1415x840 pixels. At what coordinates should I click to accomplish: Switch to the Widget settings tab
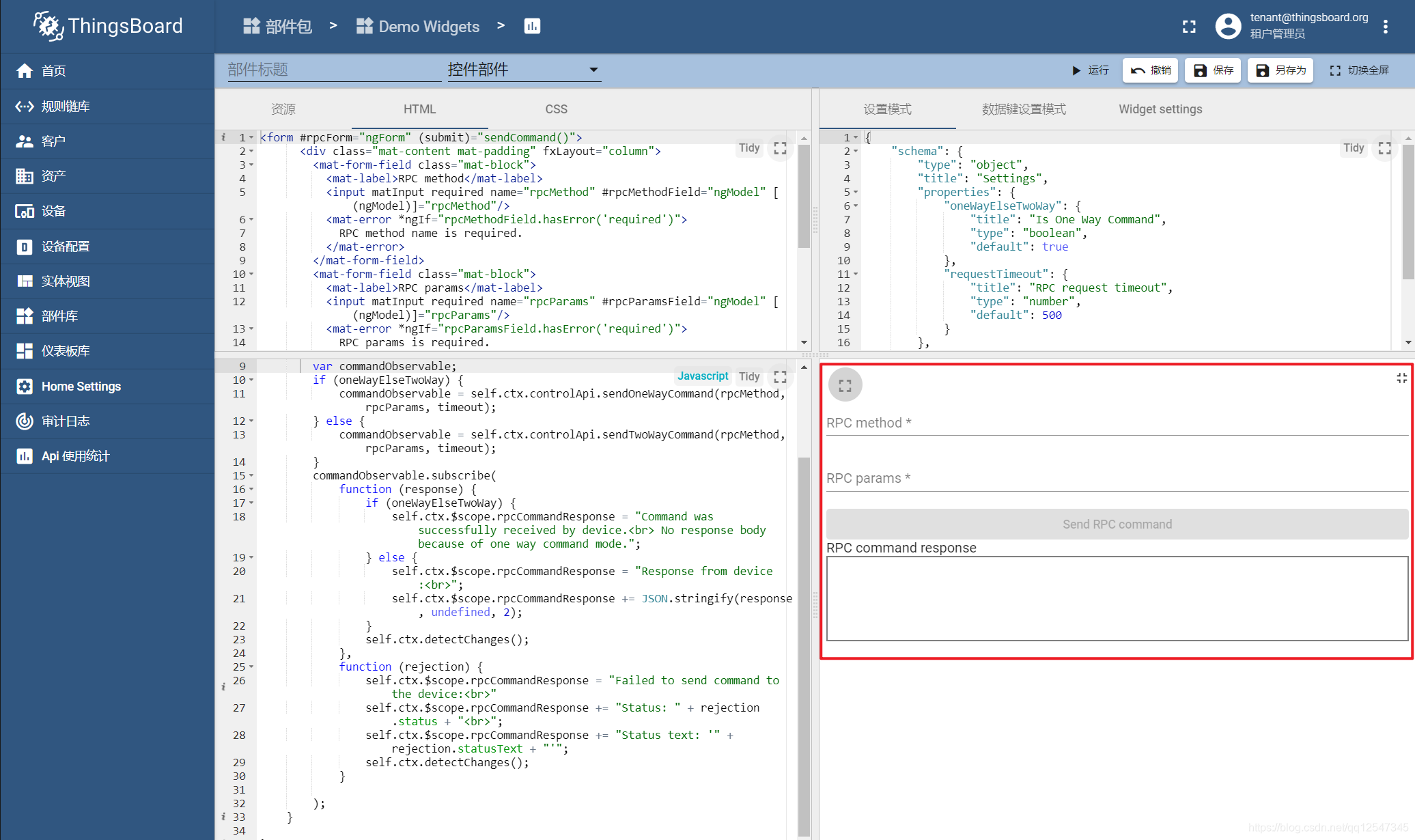click(x=1160, y=109)
